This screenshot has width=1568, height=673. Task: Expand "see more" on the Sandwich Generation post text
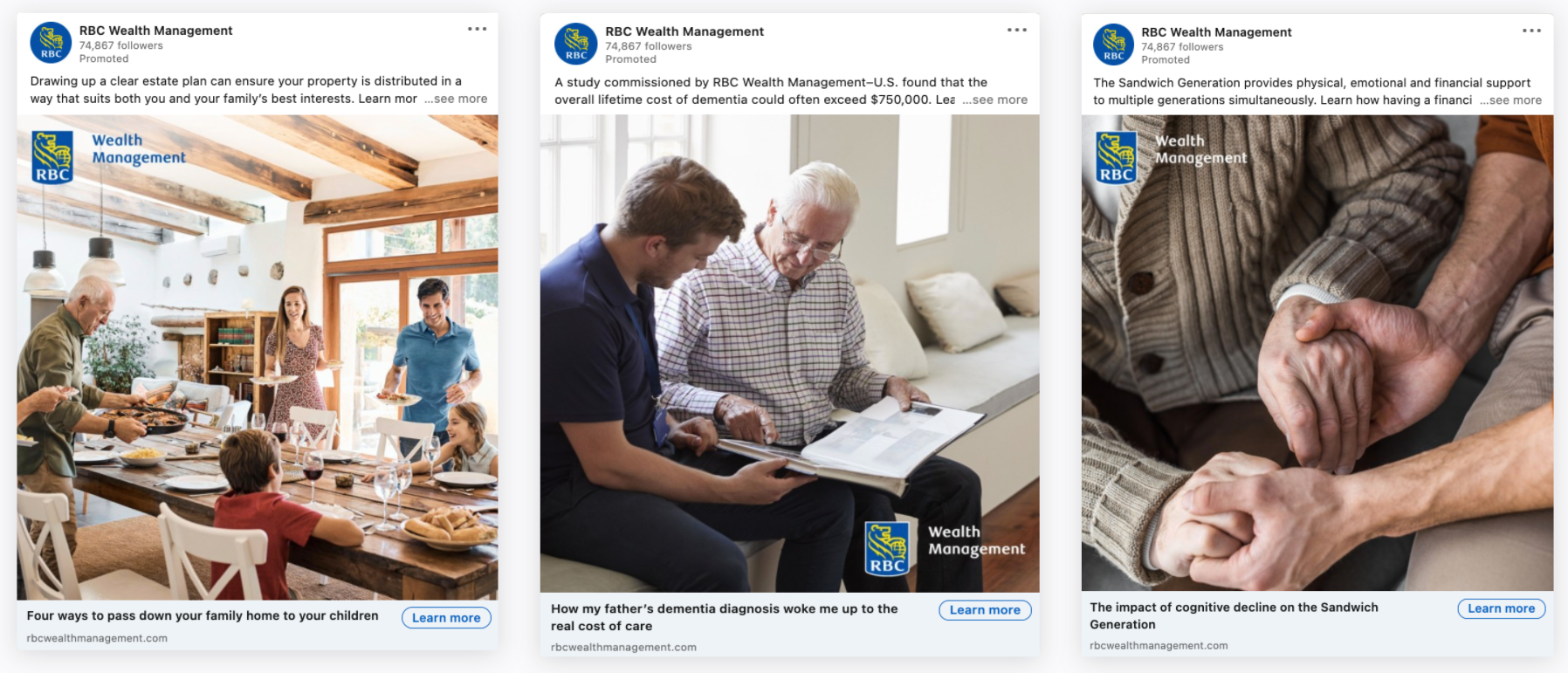1510,100
